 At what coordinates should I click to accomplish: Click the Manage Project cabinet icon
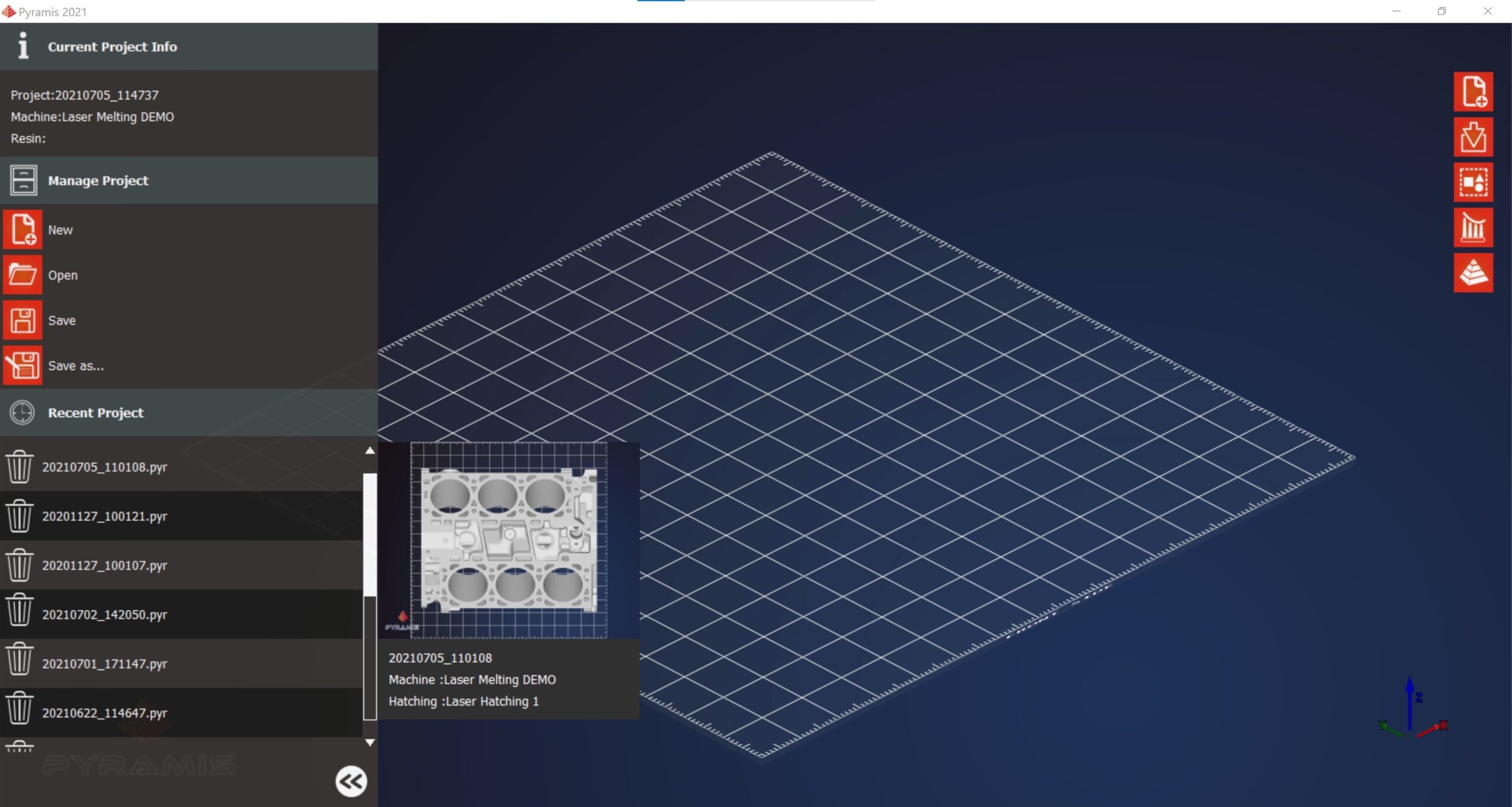pyautogui.click(x=23, y=180)
